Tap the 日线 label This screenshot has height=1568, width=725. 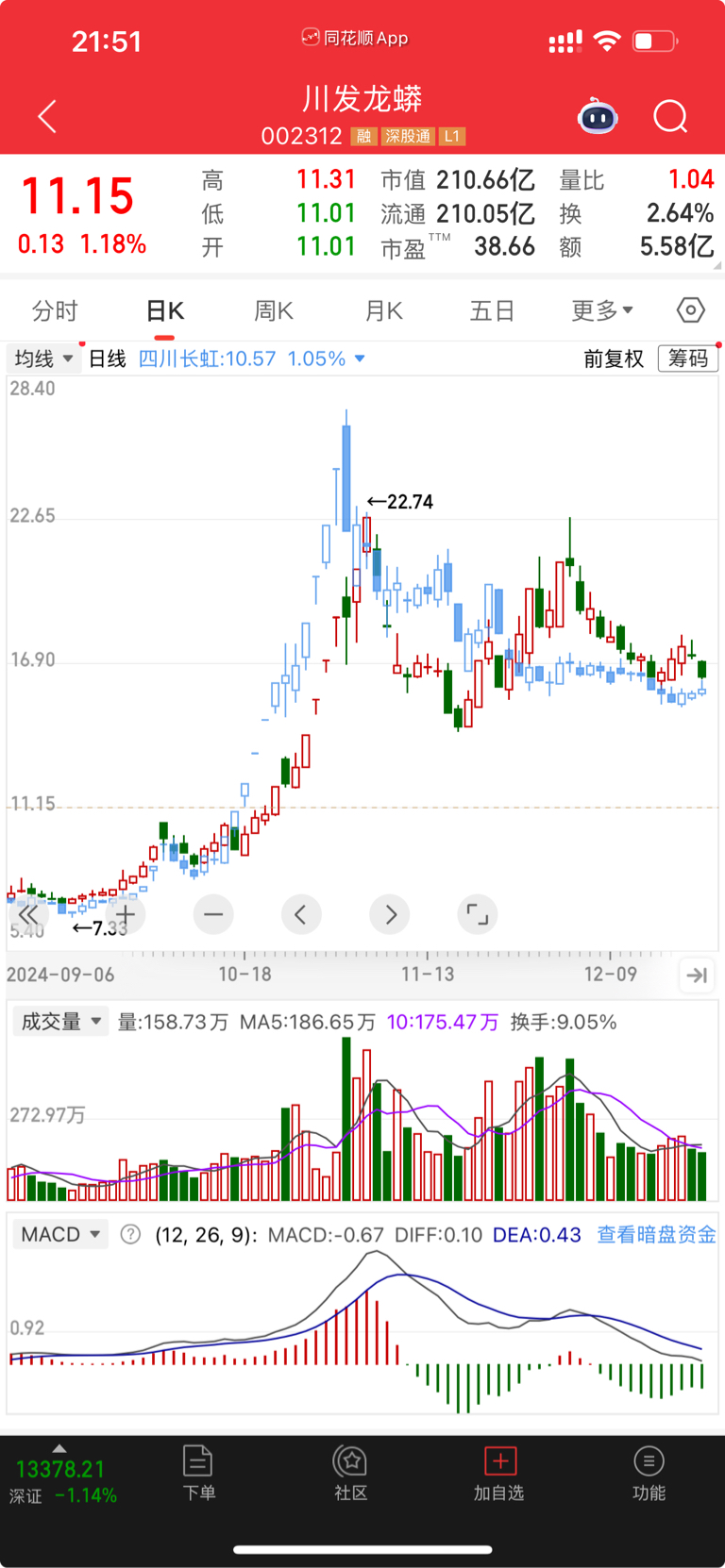pyautogui.click(x=107, y=359)
